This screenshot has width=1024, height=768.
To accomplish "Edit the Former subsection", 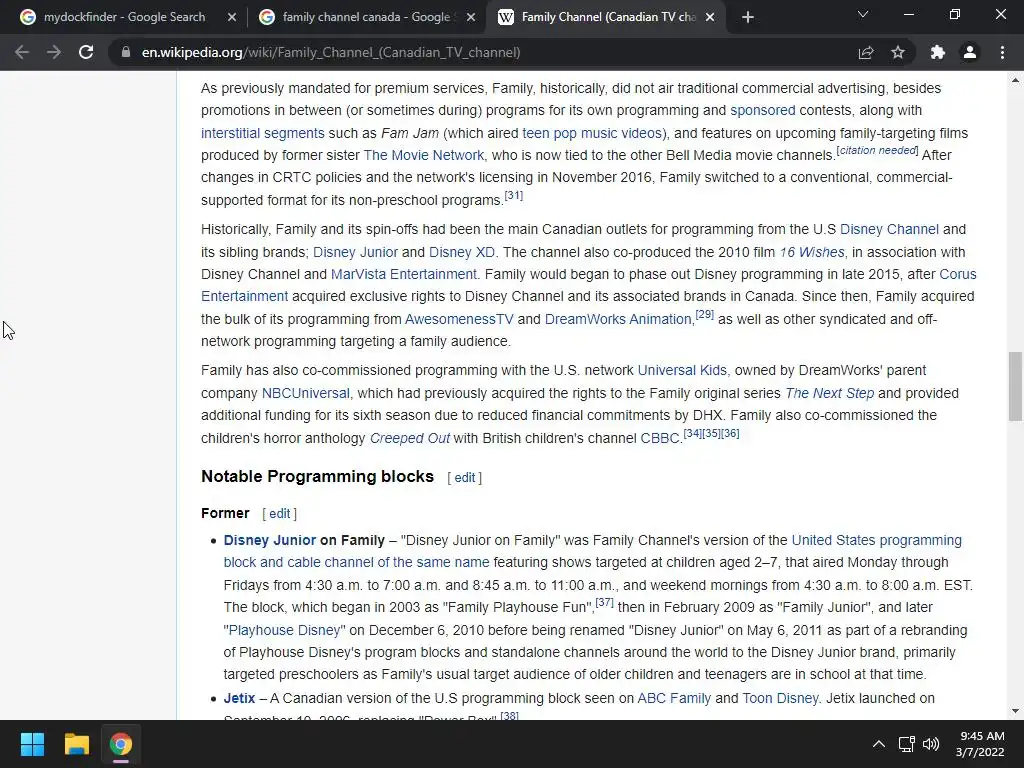I will pos(280,514).
